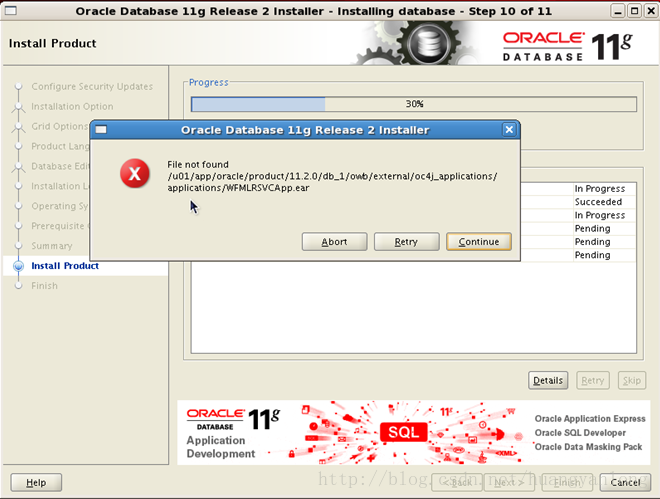Click the Oracle Database 11g header logo
The image size is (660, 499).
pos(567,46)
